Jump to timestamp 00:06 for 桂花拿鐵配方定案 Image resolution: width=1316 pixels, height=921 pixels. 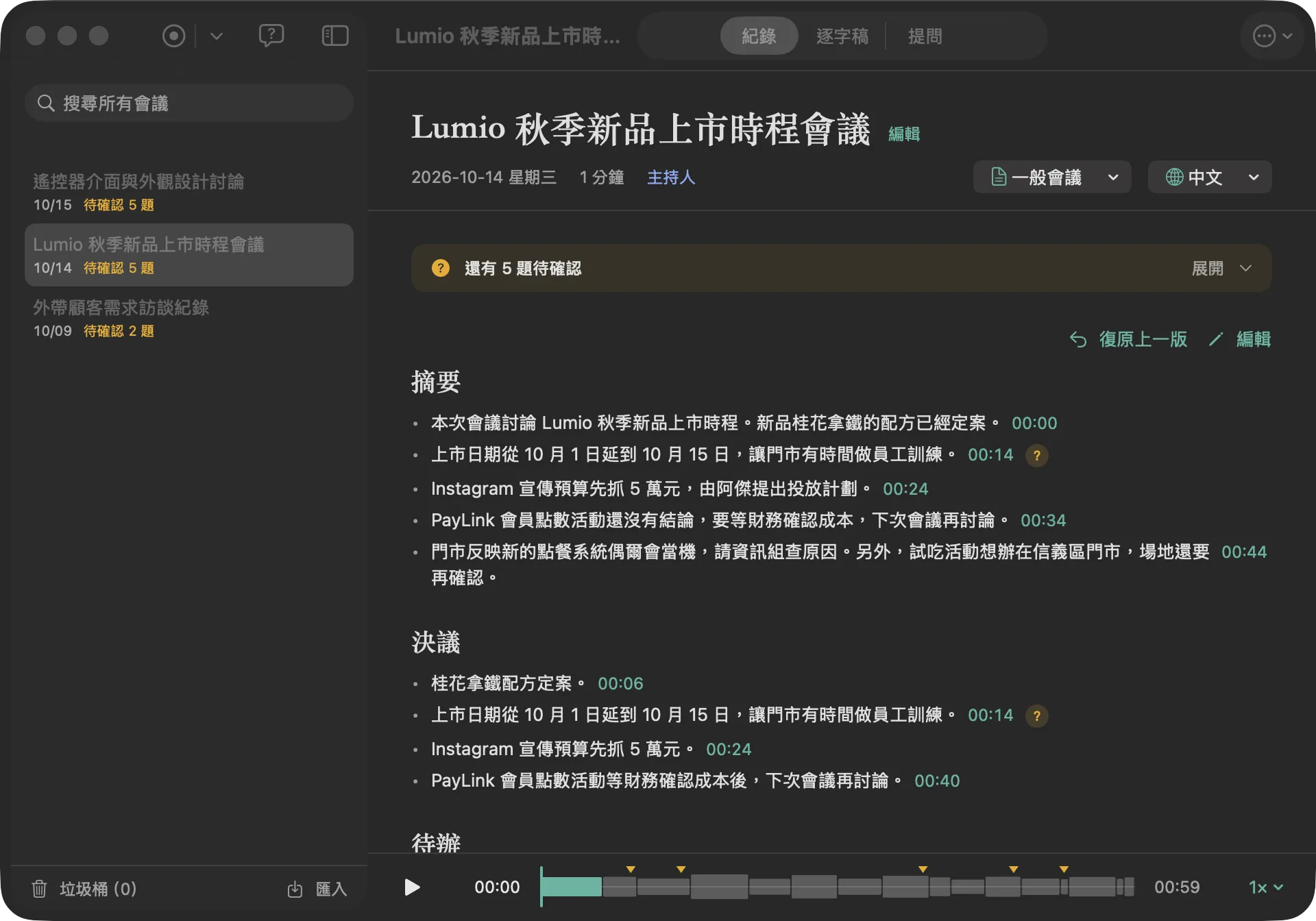pyautogui.click(x=620, y=683)
